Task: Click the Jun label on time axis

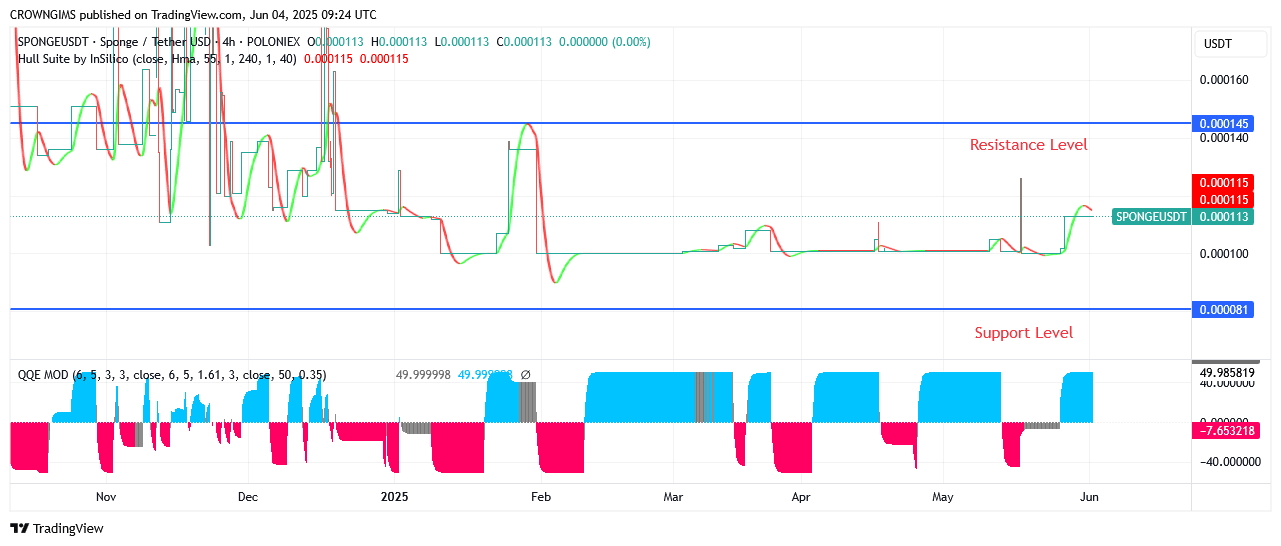Action: [x=1089, y=496]
